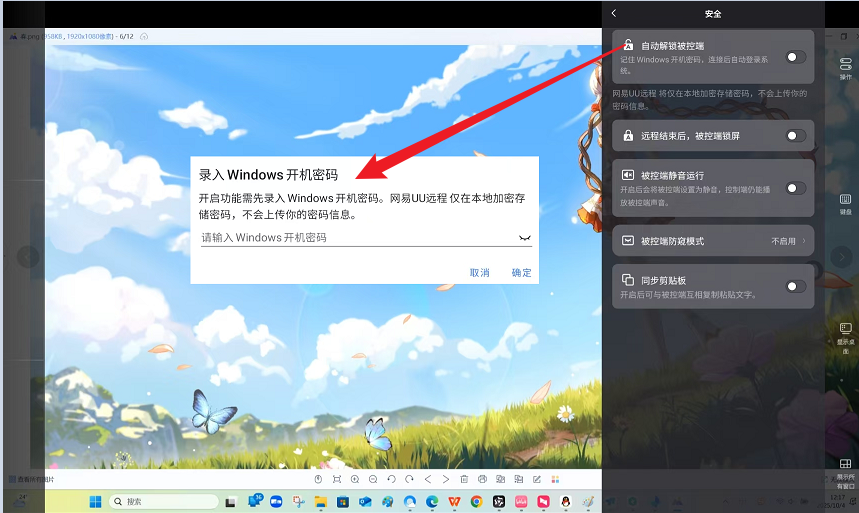The image size is (859, 513).
Task: Delete the image with trash icon
Action: click(x=464, y=480)
